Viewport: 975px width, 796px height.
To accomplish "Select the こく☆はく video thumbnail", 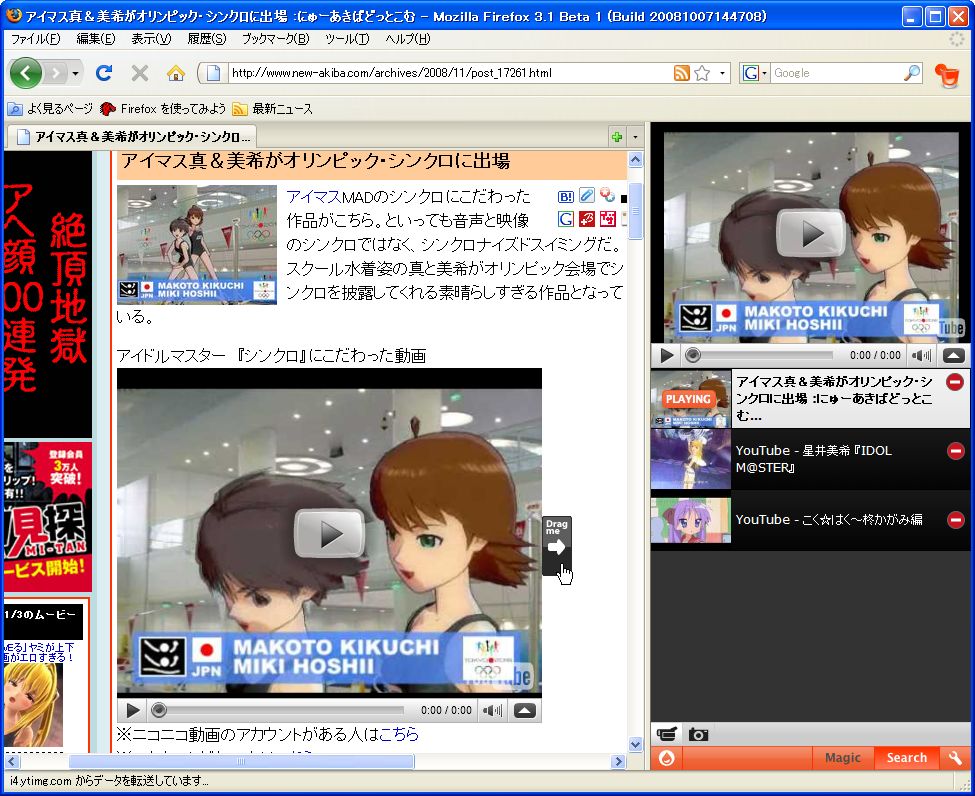I will click(x=691, y=520).
